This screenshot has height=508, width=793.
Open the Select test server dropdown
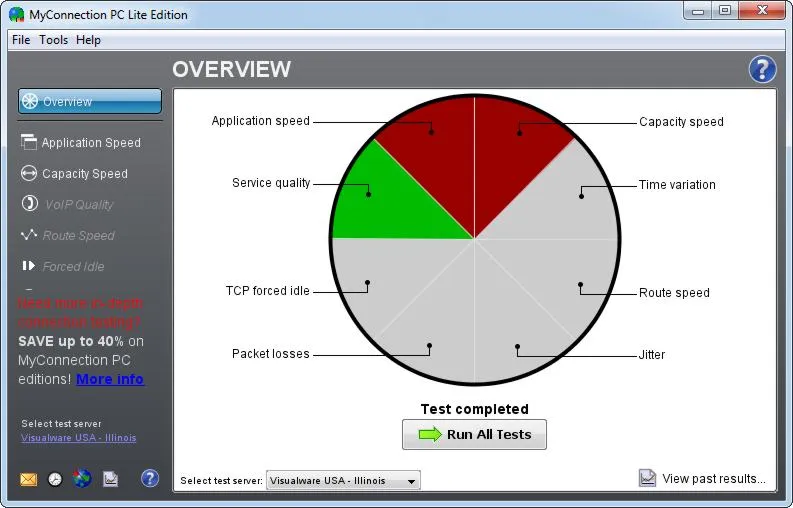pyautogui.click(x=343, y=481)
